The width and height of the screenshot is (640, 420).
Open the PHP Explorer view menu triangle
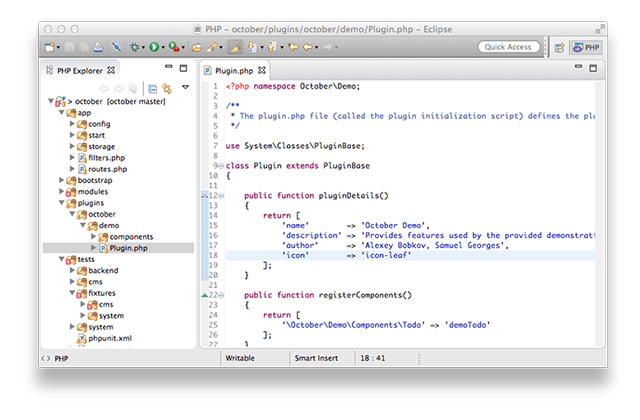185,87
